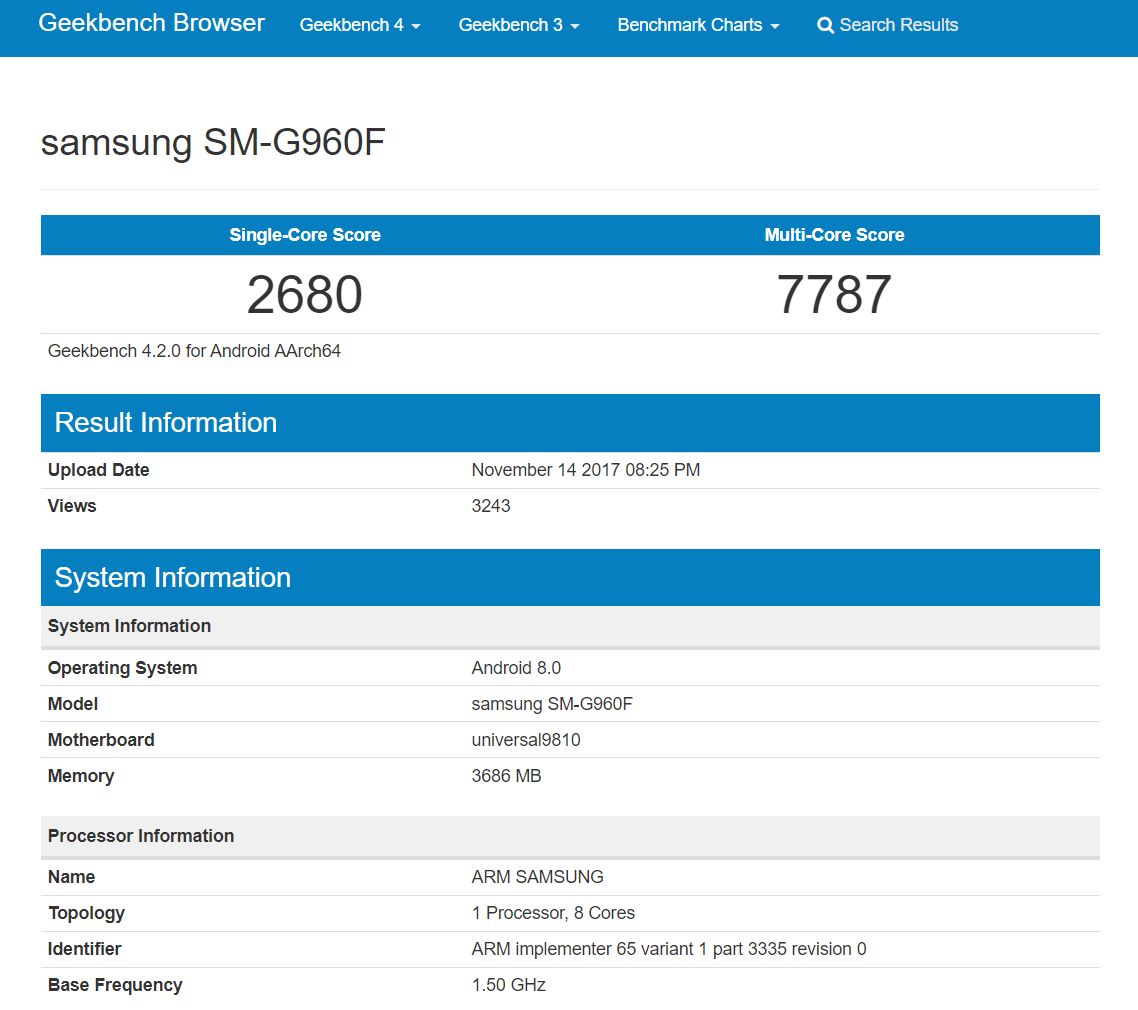Open the Geekbench 4 dropdown menu
Screen dimensions: 1138x1010
(360, 25)
